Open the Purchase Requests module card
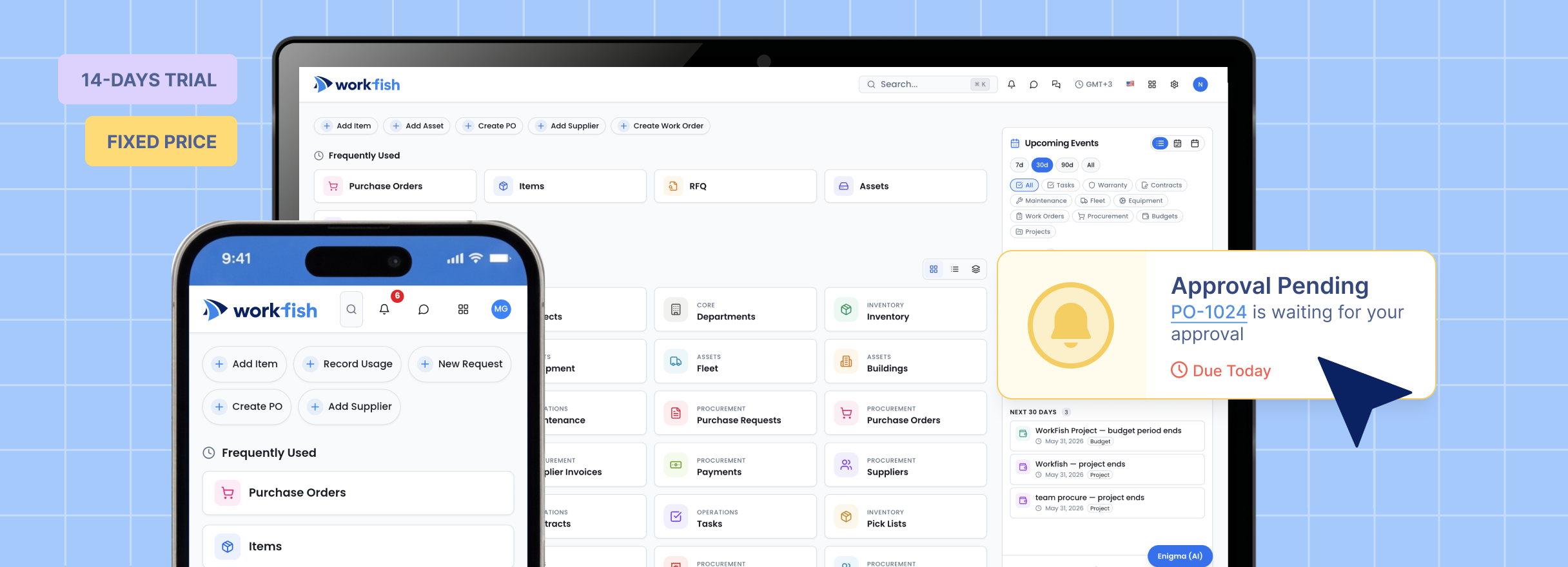Image resolution: width=1568 pixels, height=567 pixels. (x=736, y=413)
